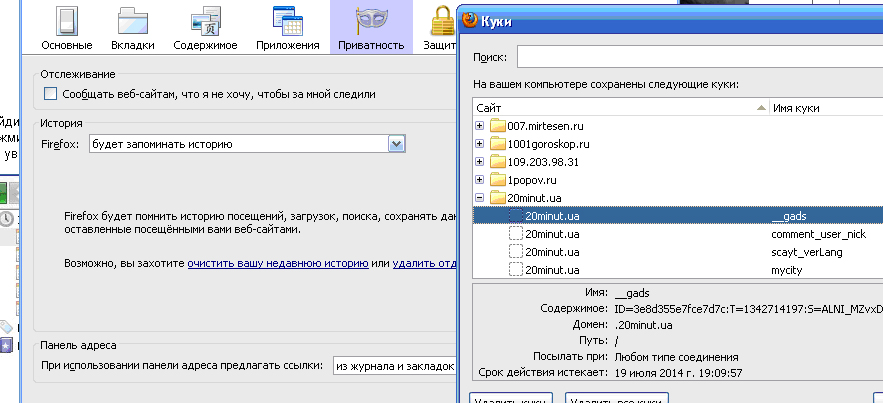Expand the 1001goroskop.ru tree node

coord(480,144)
